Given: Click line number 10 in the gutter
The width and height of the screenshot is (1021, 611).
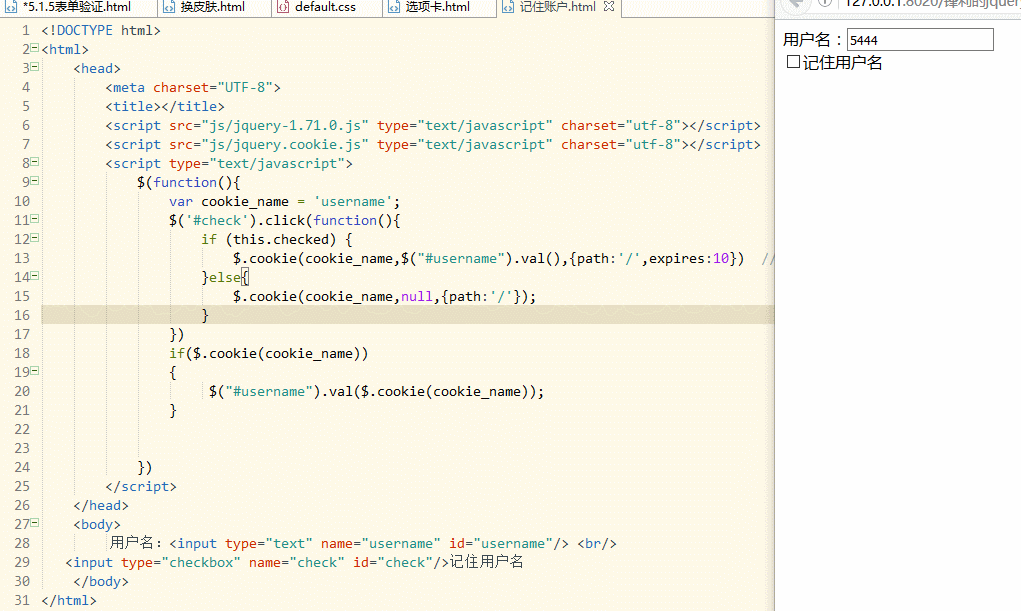Looking at the screenshot, I should [x=22, y=201].
